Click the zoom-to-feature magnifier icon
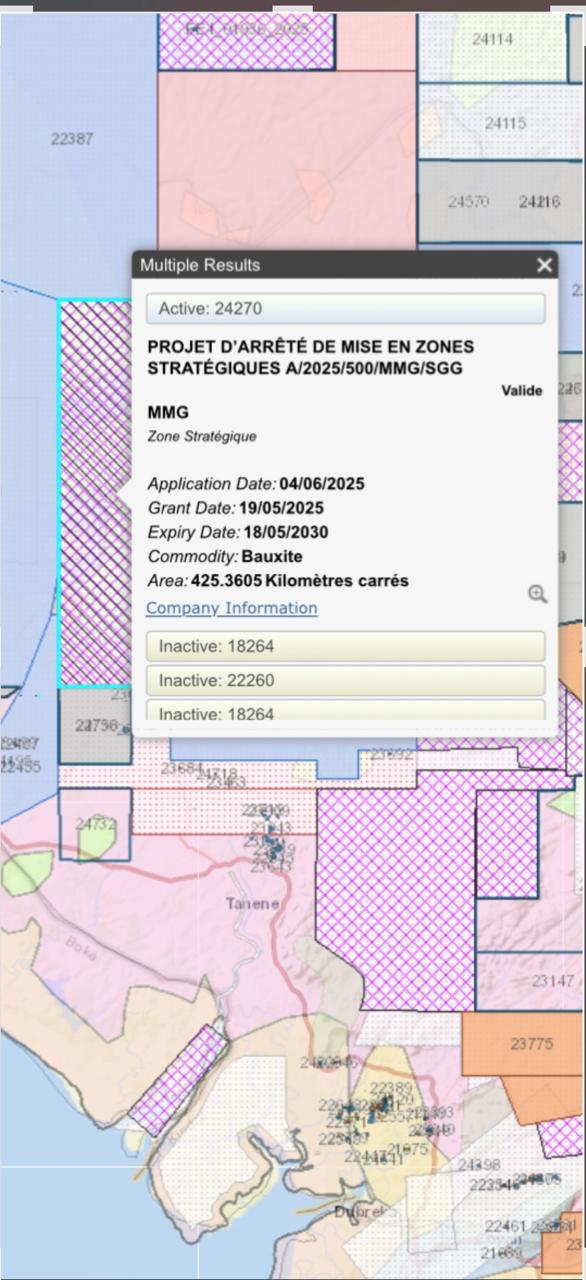Image resolution: width=586 pixels, height=1280 pixels. coord(537,595)
